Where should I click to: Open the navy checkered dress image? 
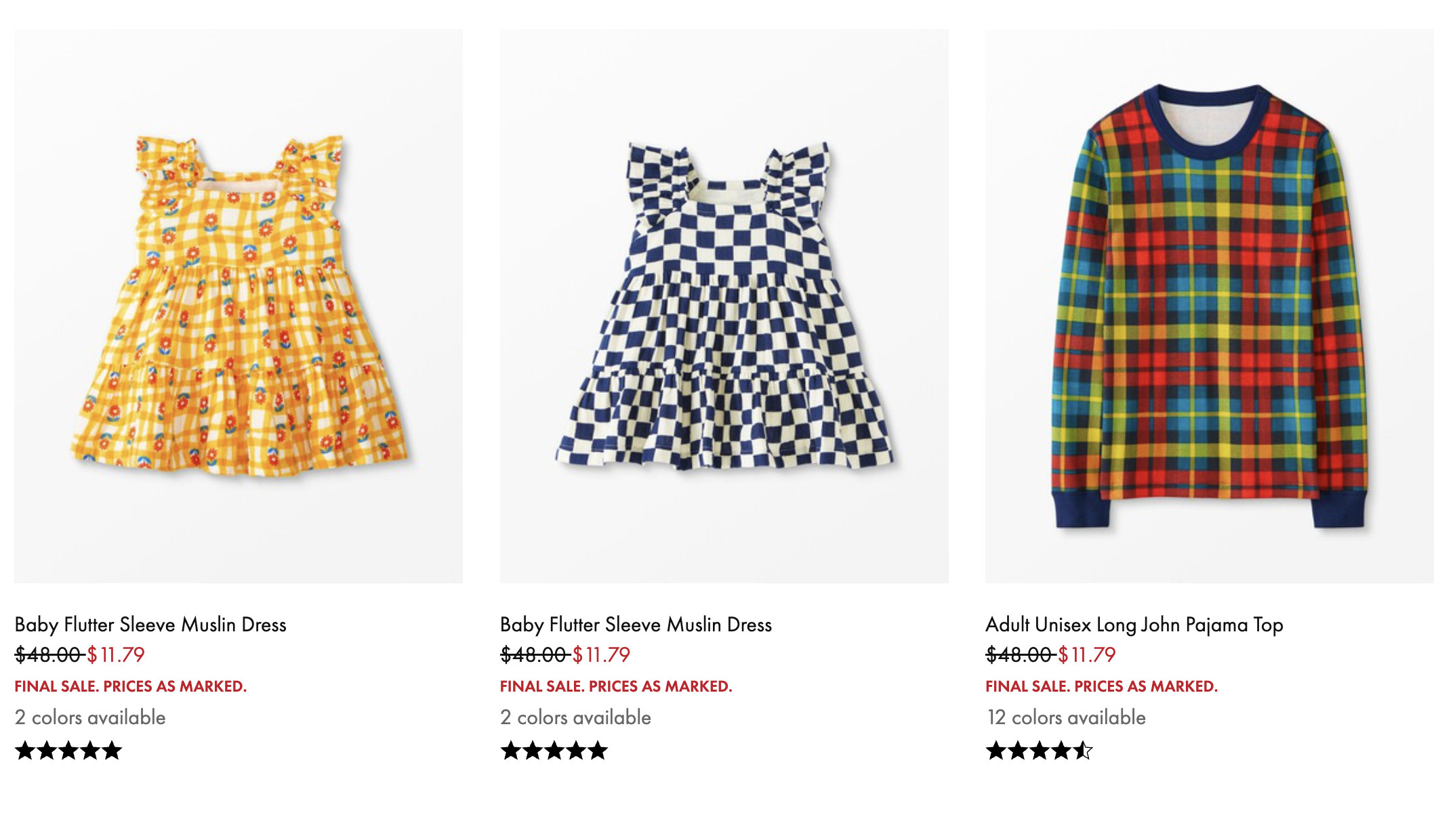[724, 306]
